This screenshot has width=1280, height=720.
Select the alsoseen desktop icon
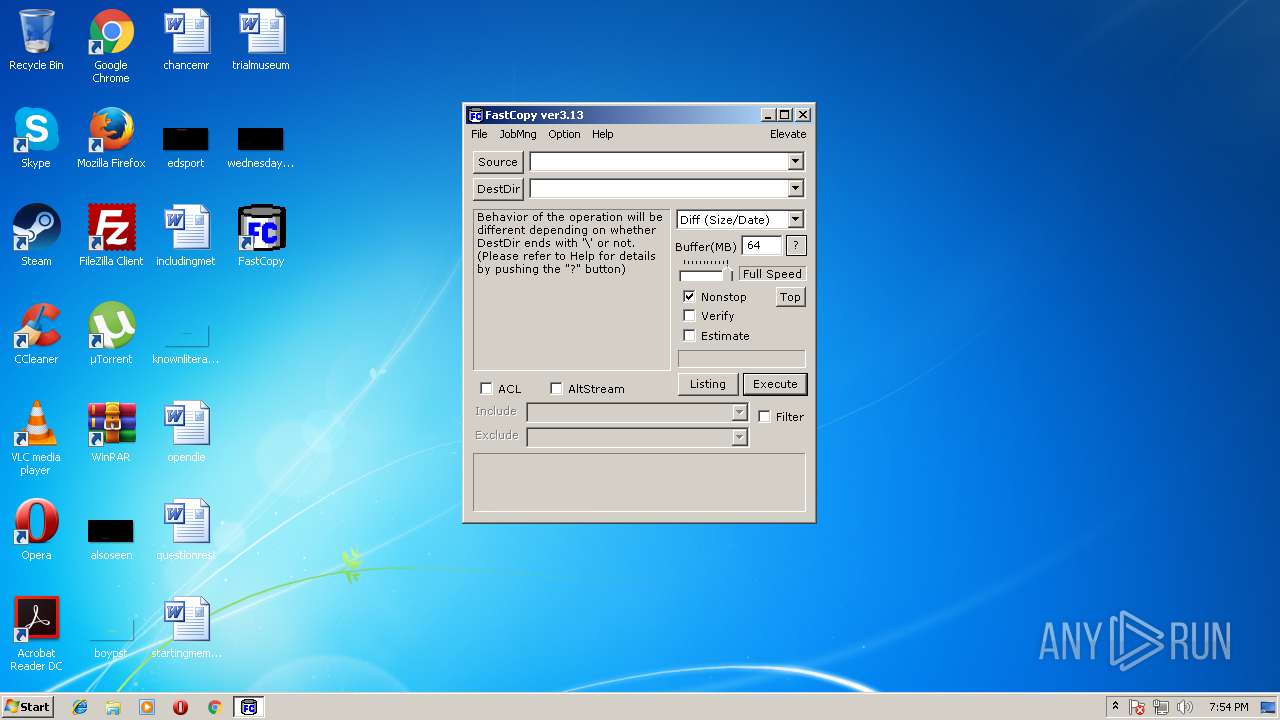point(111,539)
